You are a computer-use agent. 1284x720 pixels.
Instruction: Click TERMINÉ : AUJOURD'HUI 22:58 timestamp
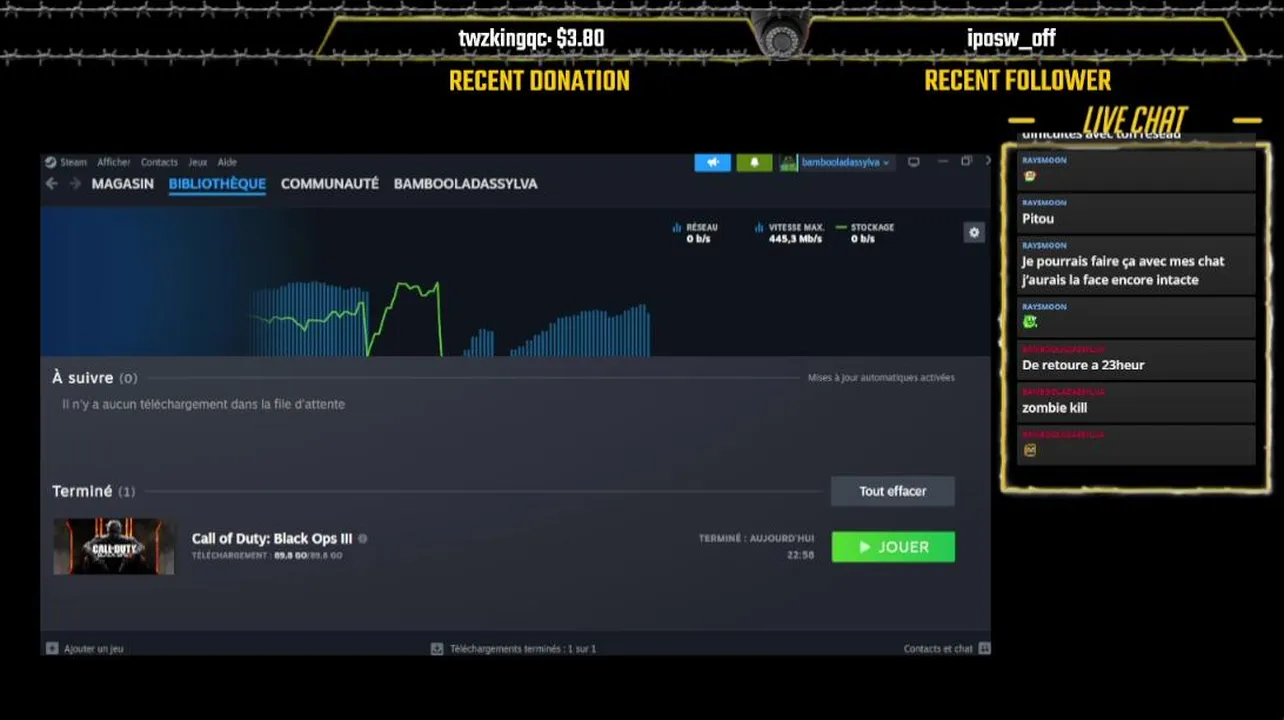coord(757,546)
